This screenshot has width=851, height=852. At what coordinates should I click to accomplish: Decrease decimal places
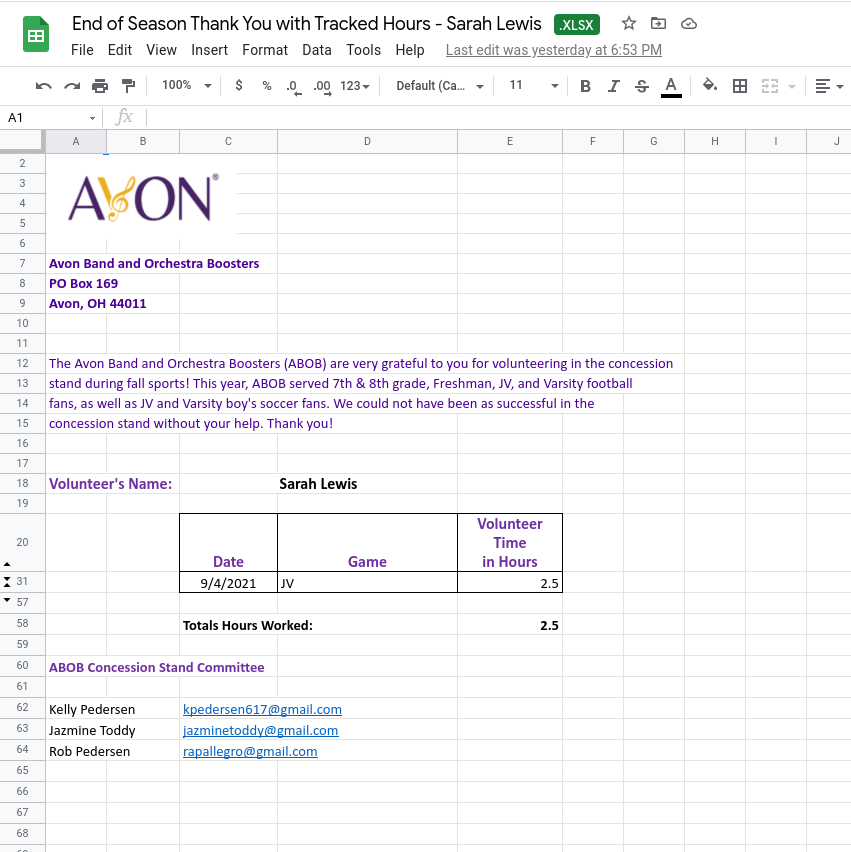click(x=293, y=86)
